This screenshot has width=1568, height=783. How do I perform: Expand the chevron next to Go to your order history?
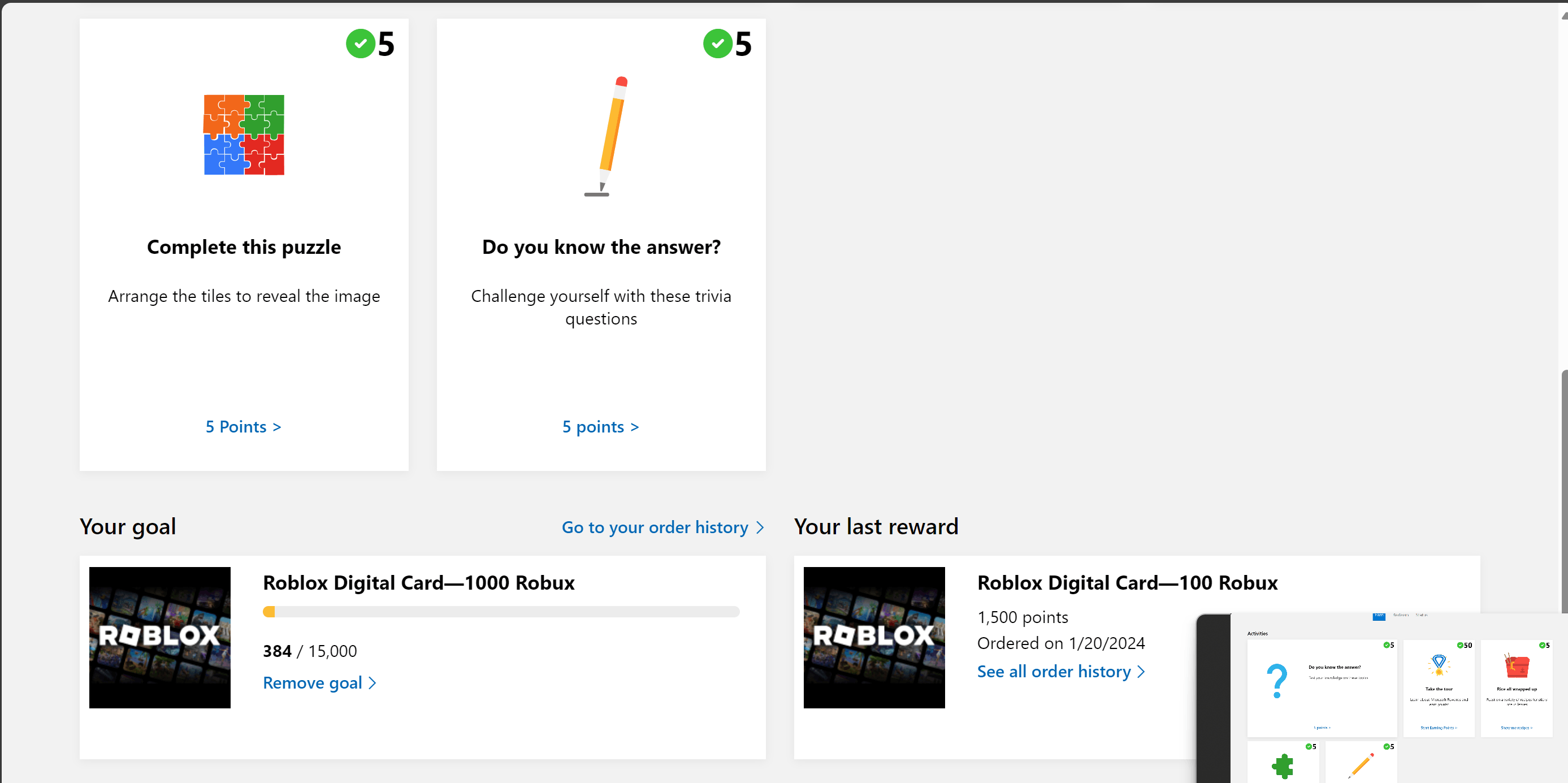(x=760, y=527)
